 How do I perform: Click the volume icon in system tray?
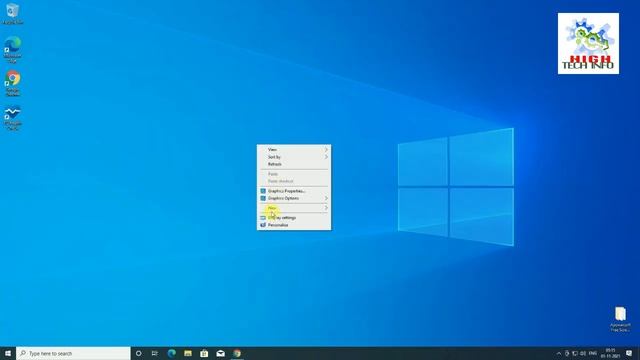coord(583,353)
